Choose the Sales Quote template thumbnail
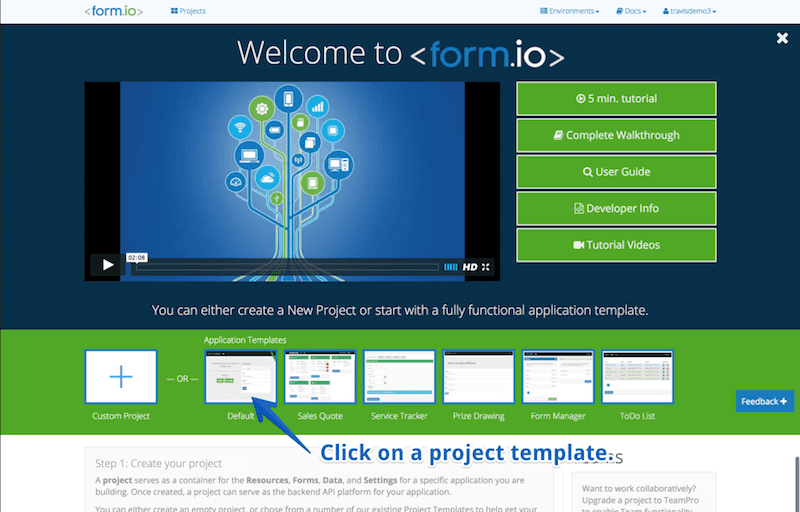800x512 pixels. [x=320, y=376]
